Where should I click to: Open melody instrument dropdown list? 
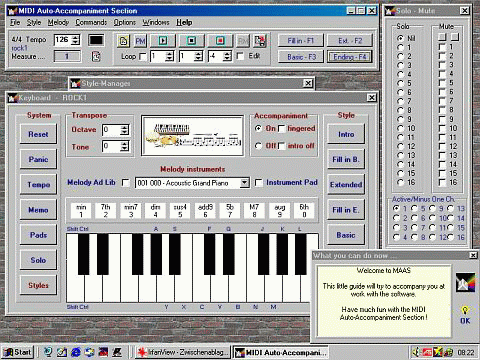(245, 183)
